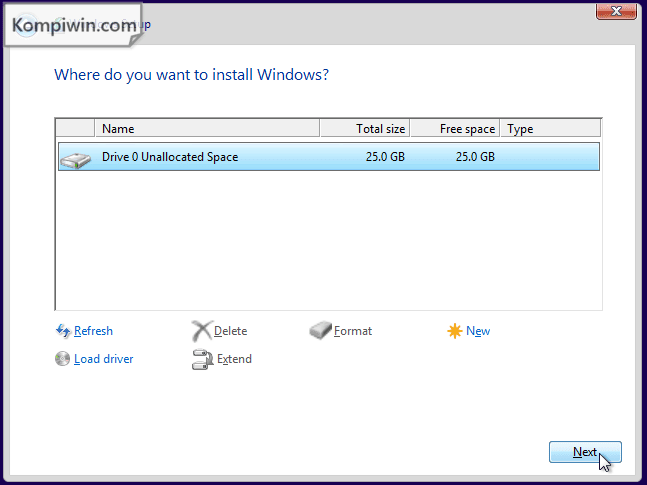The height and width of the screenshot is (485, 647).
Task: Click the Format drive icon
Action: point(321,330)
